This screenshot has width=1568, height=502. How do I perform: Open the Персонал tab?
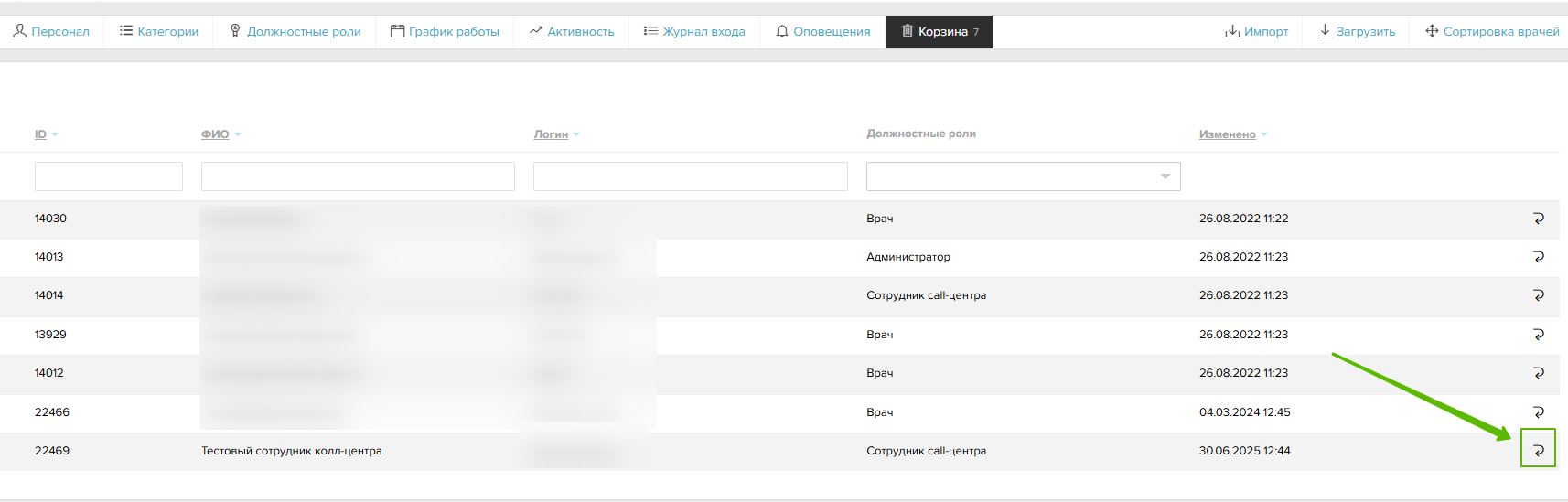[x=51, y=31]
